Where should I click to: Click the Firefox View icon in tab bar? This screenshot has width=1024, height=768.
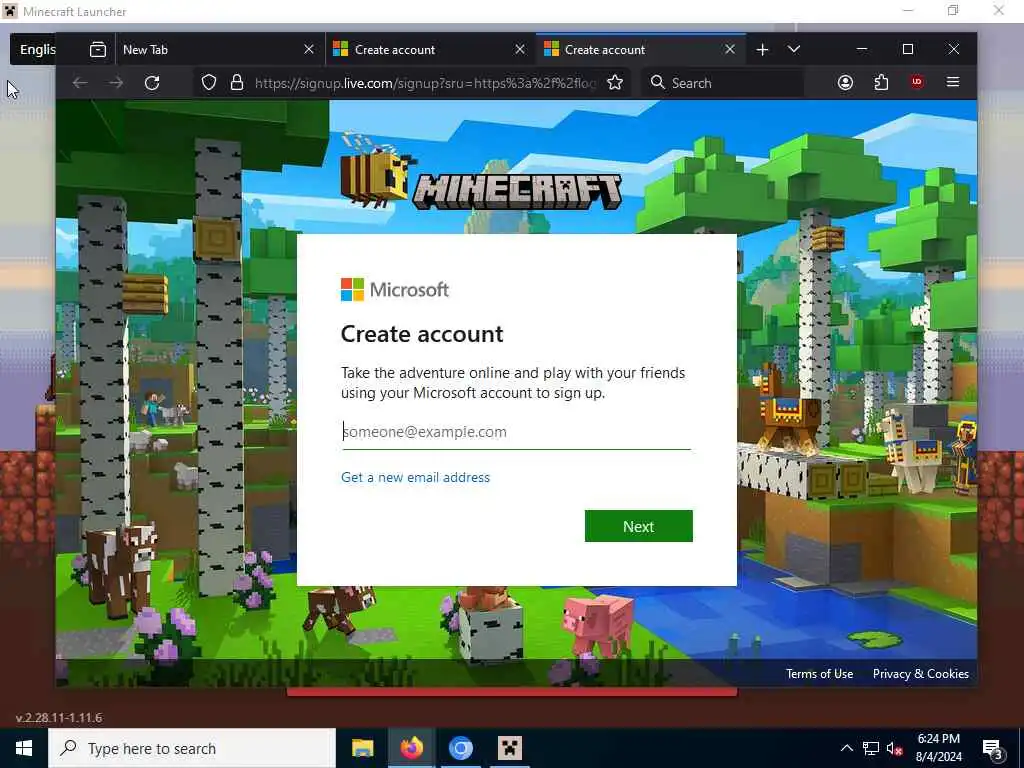tap(98, 50)
